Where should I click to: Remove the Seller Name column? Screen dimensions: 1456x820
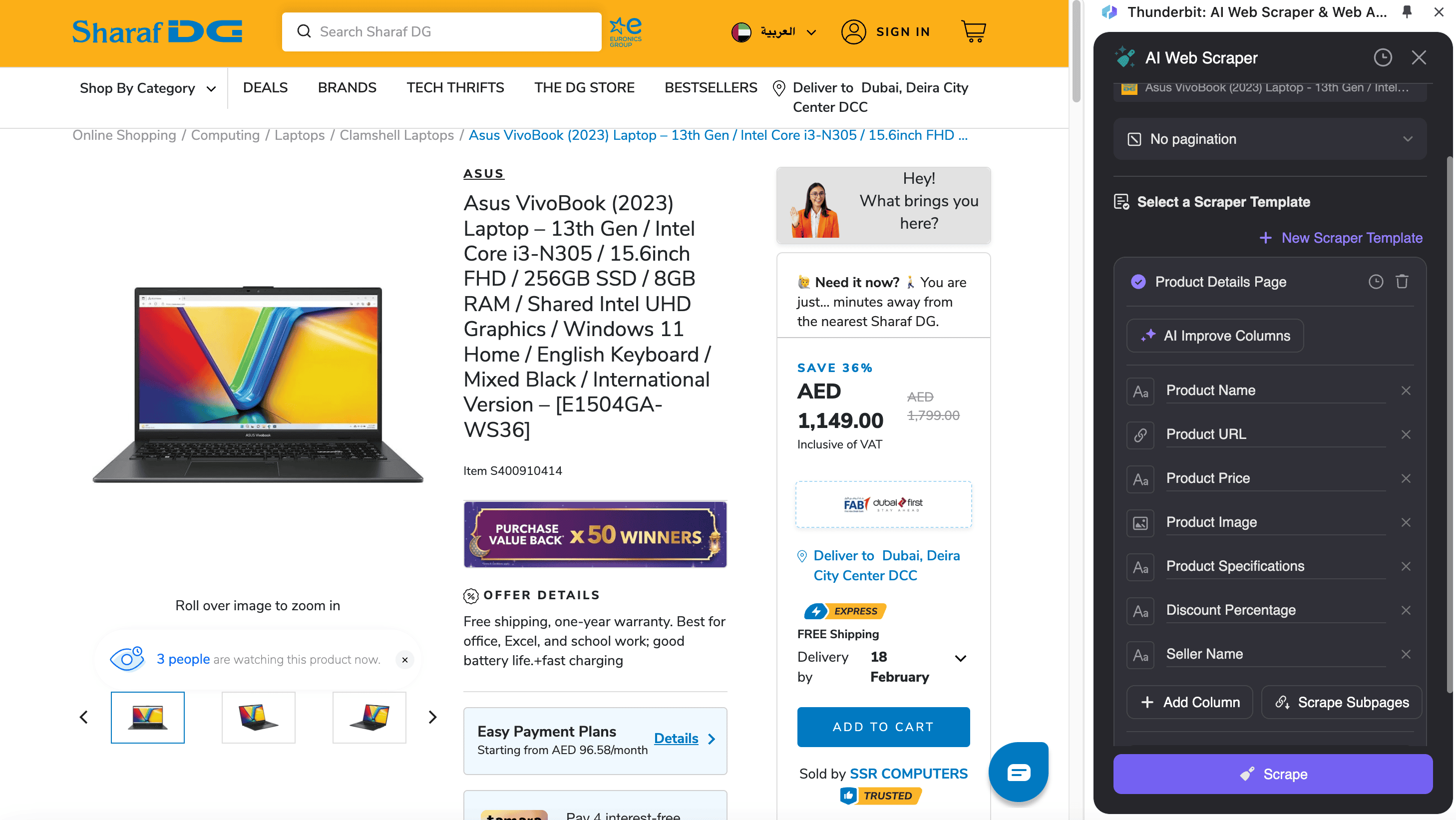pyautogui.click(x=1406, y=654)
